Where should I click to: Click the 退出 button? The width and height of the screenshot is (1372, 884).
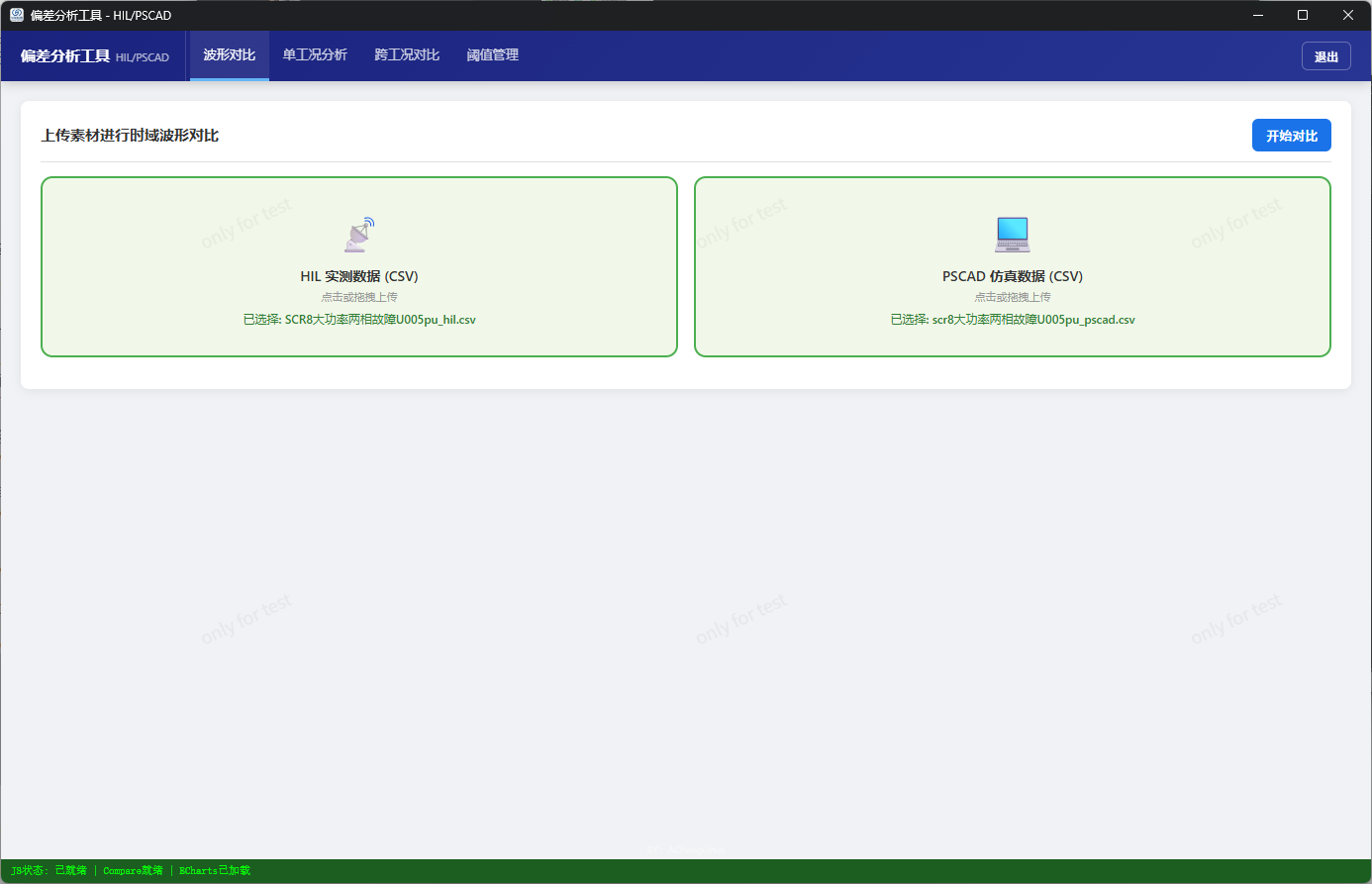pos(1326,56)
